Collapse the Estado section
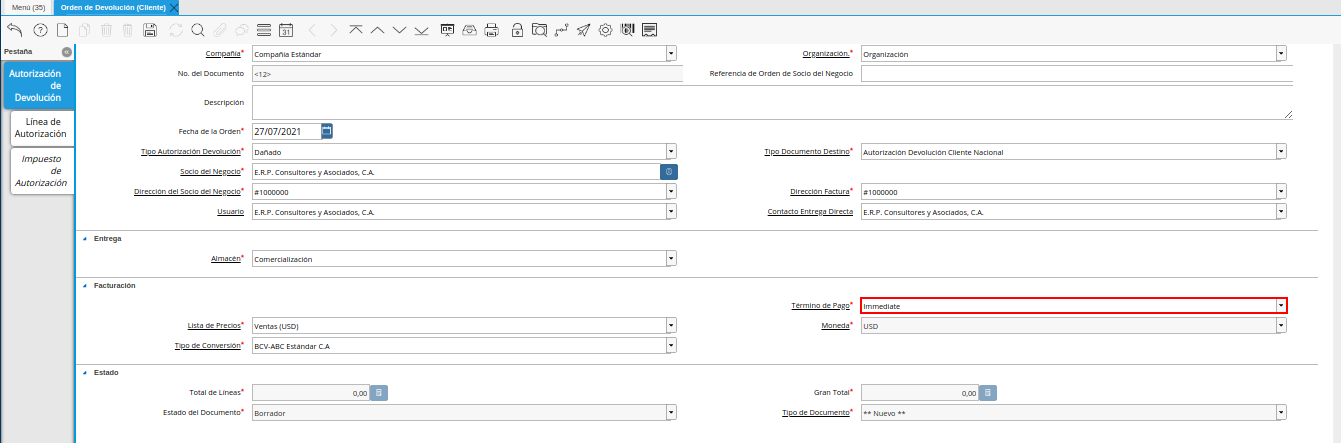Image resolution: width=1341 pixels, height=443 pixels. tap(84, 373)
